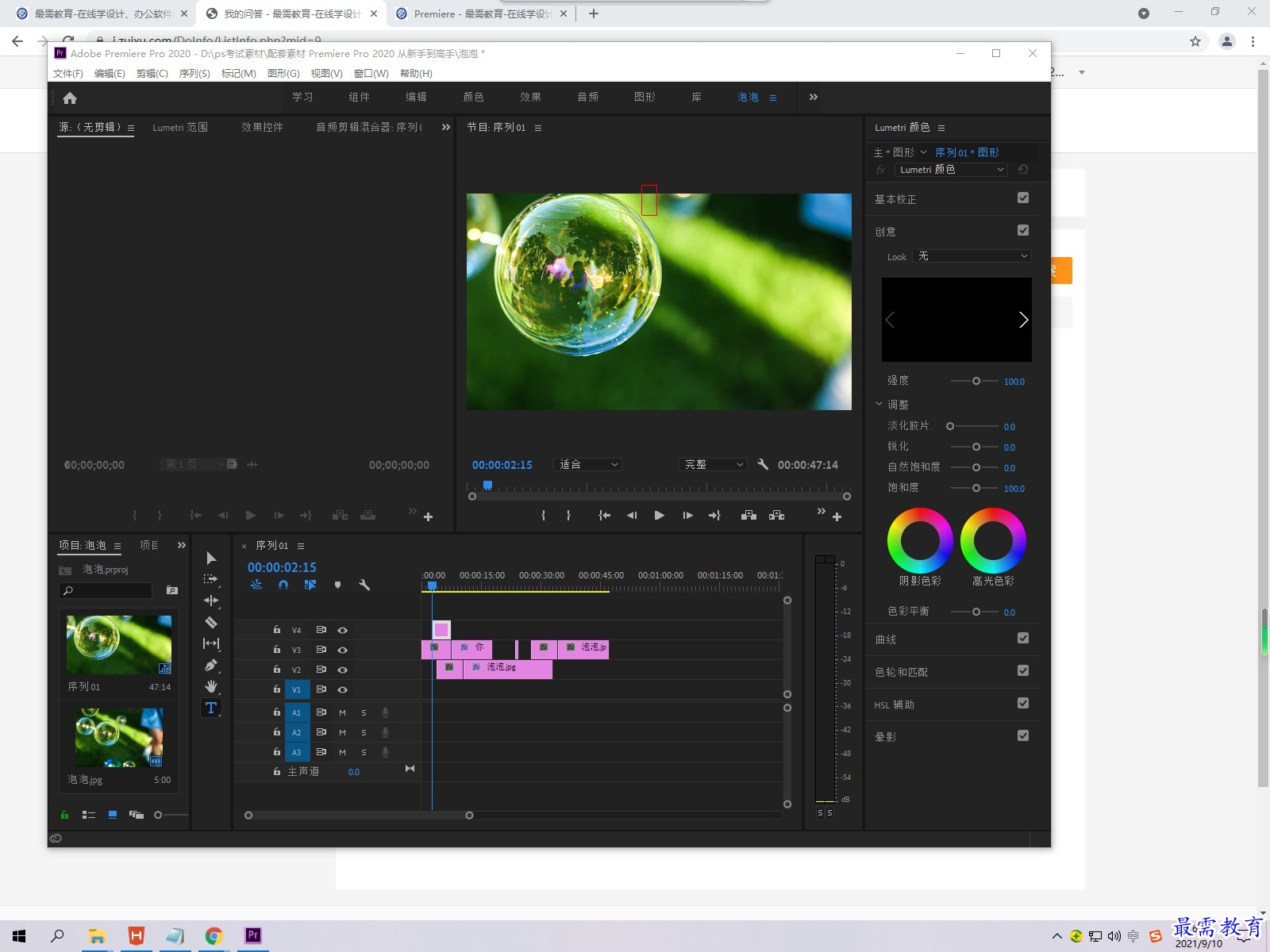
Task: Uncheck the 创意 section checkbox
Action: tap(1023, 230)
